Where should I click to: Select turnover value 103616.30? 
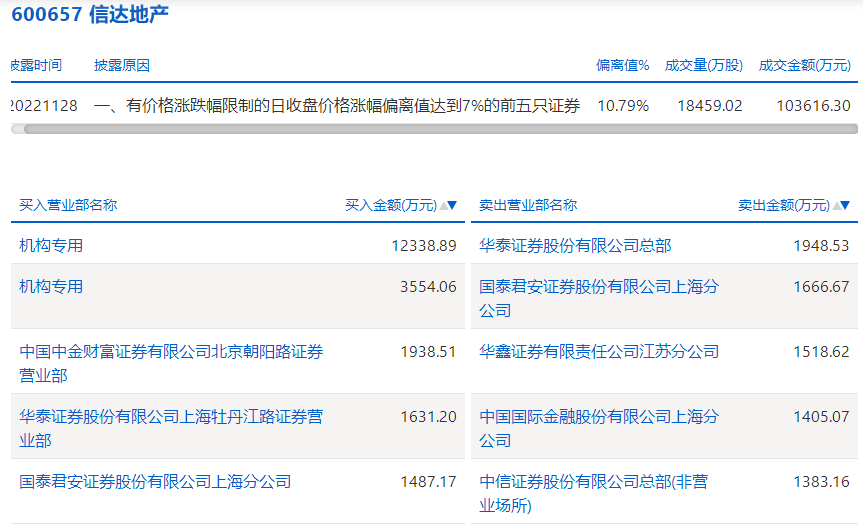coord(813,106)
